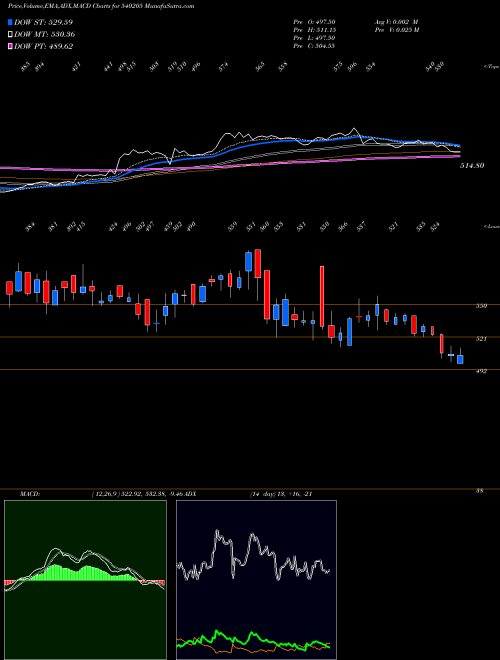Click the MACD (12,26,9) values text
The image size is (500, 660).
click(x=136, y=494)
